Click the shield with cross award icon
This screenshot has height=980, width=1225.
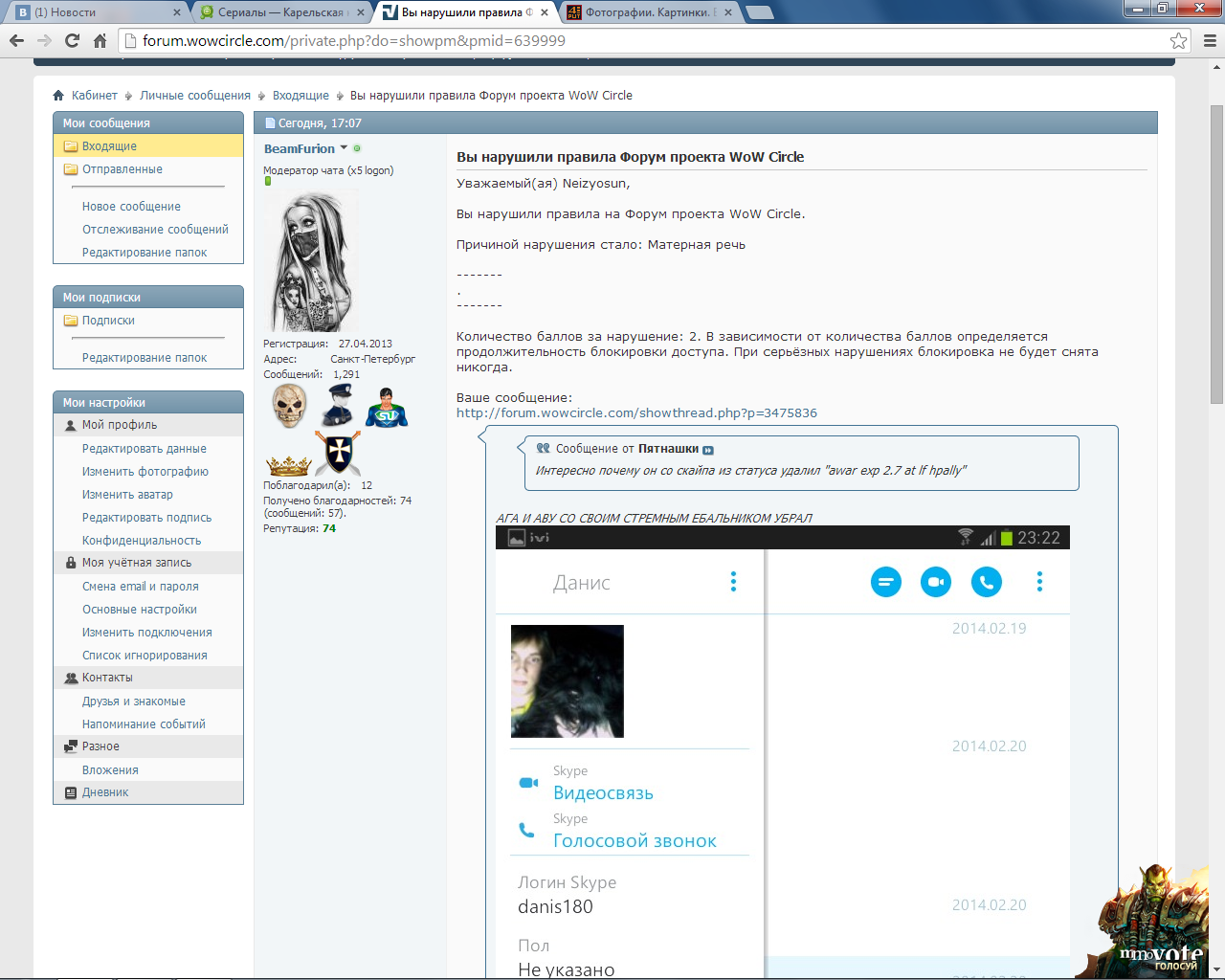coord(339,453)
